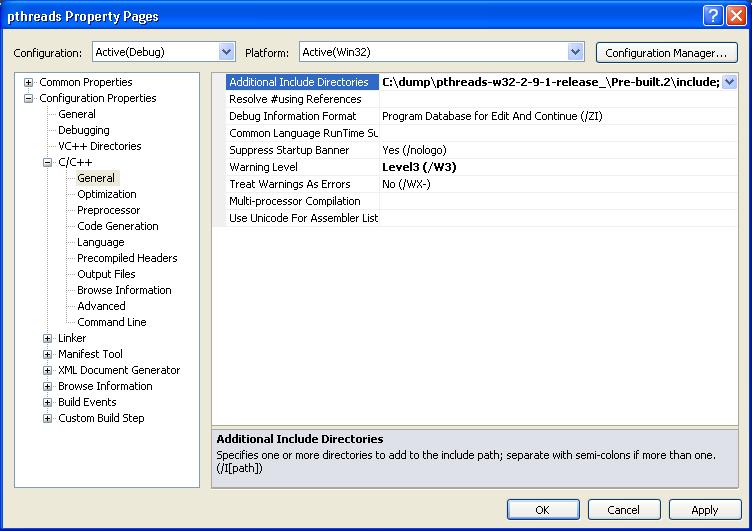The height and width of the screenshot is (531, 752).
Task: Select the Custom Build Step label
Action: point(101,418)
